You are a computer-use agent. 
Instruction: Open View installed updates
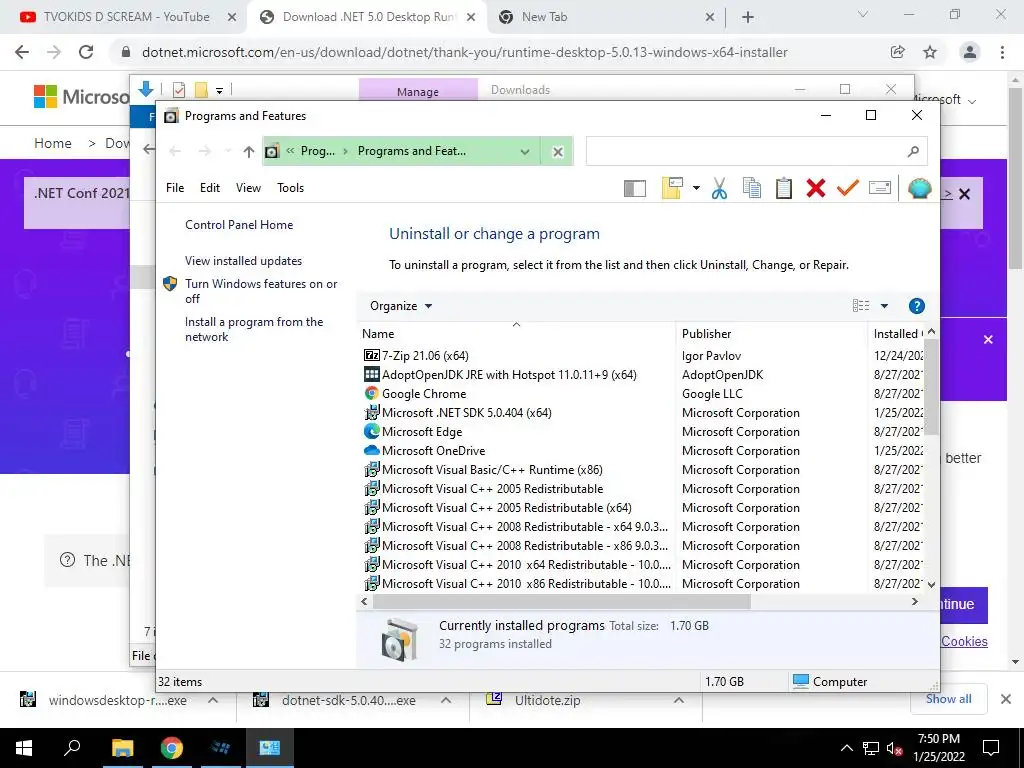pyautogui.click(x=244, y=261)
